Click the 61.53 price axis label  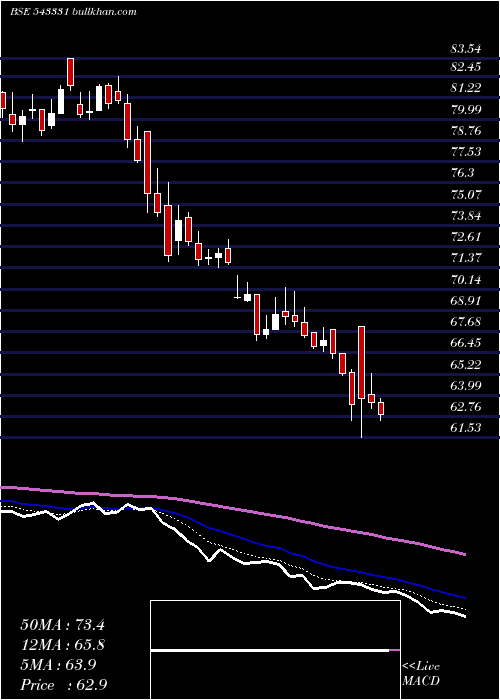(x=466, y=428)
